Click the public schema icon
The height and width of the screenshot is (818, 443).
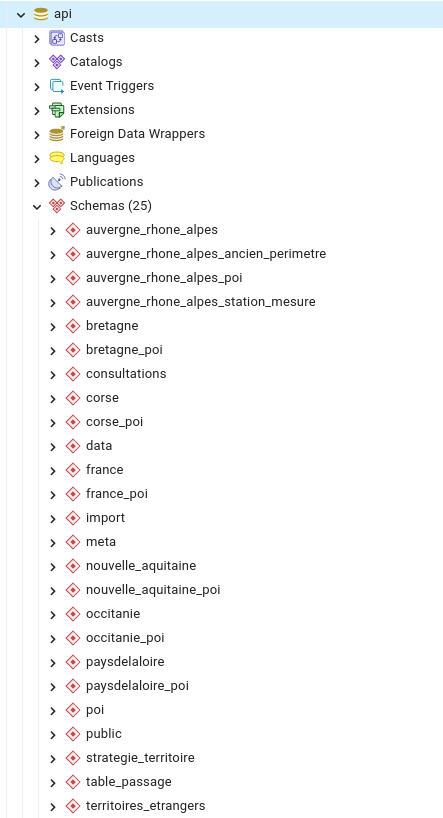(73, 734)
